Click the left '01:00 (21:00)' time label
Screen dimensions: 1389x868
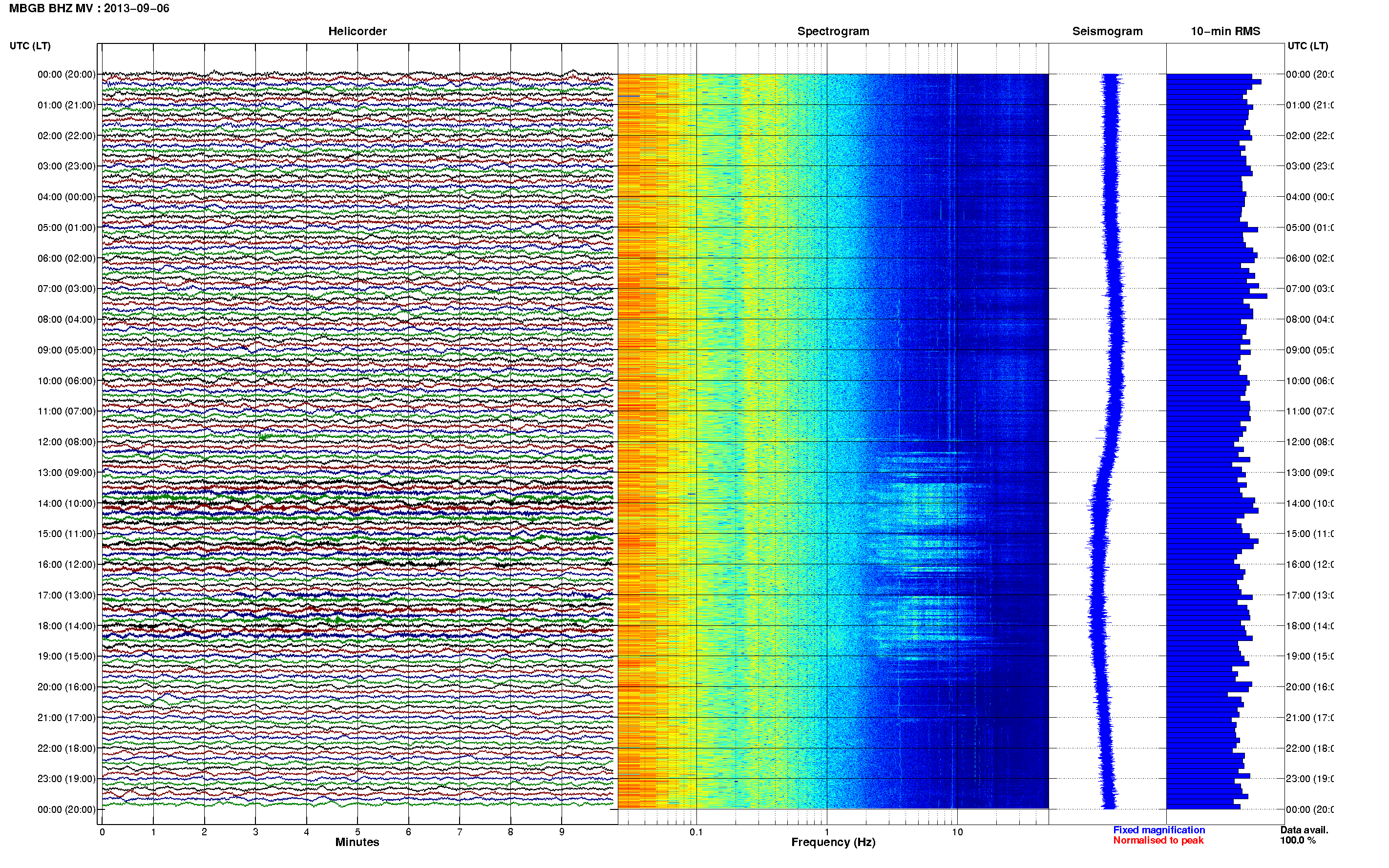tap(66, 105)
